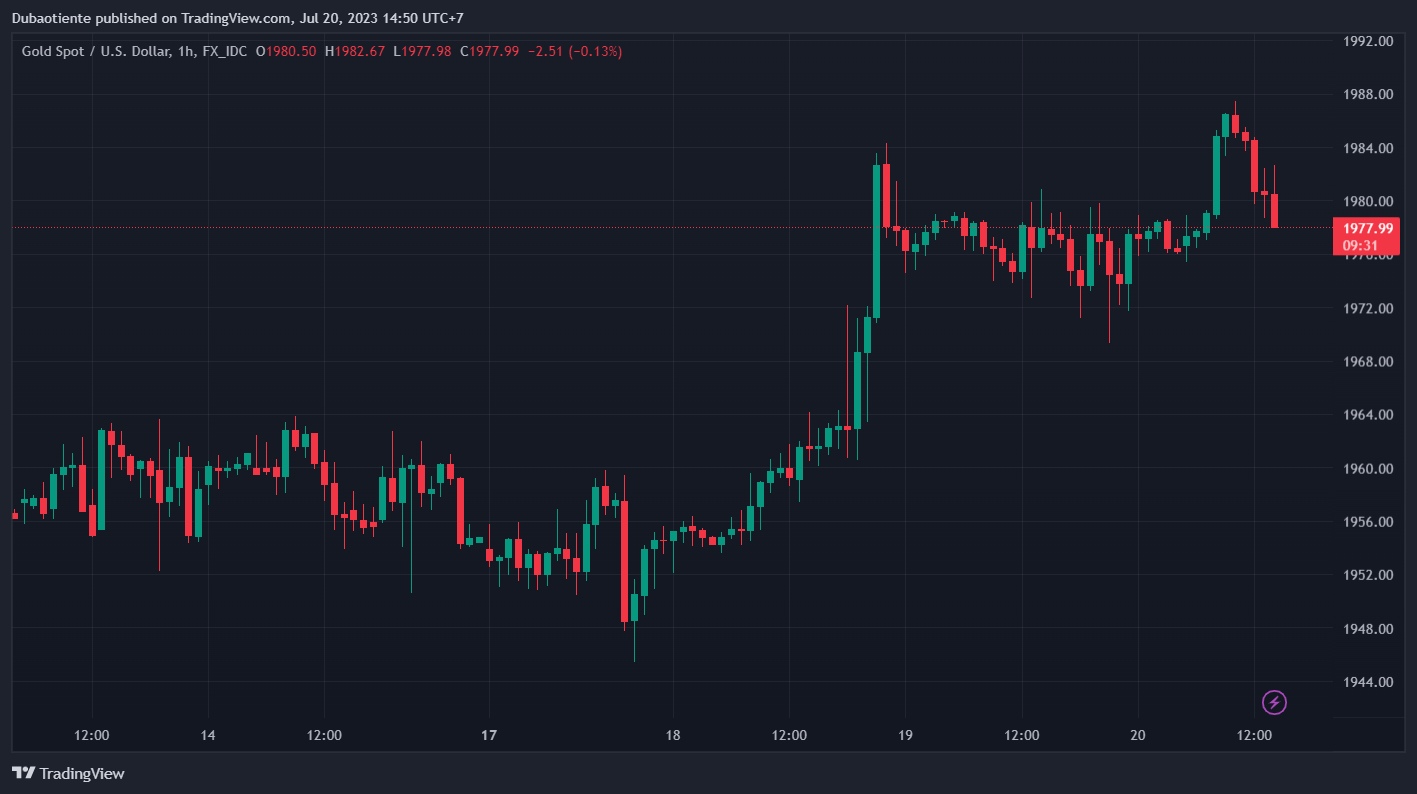Select the open value O1980.50
Viewport: 1417px width, 794px height.
click(286, 51)
